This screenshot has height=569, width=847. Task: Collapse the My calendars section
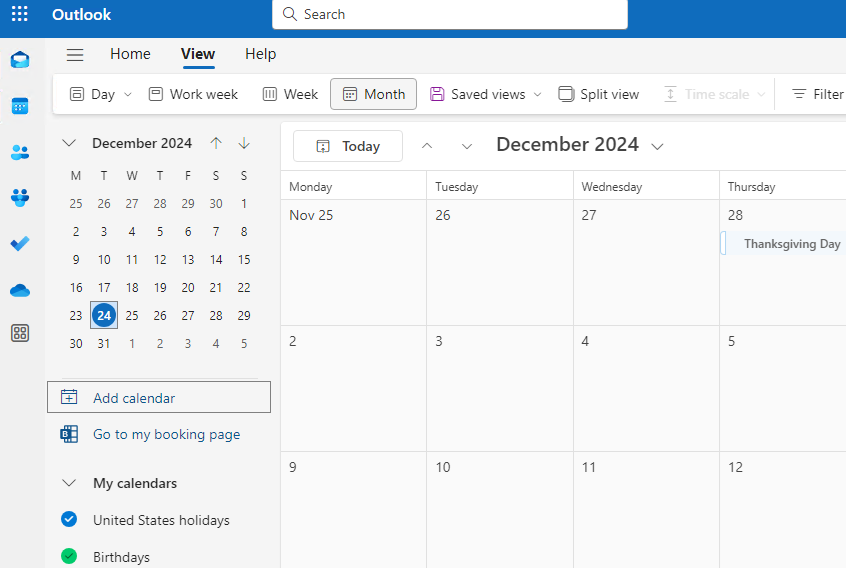click(x=69, y=483)
